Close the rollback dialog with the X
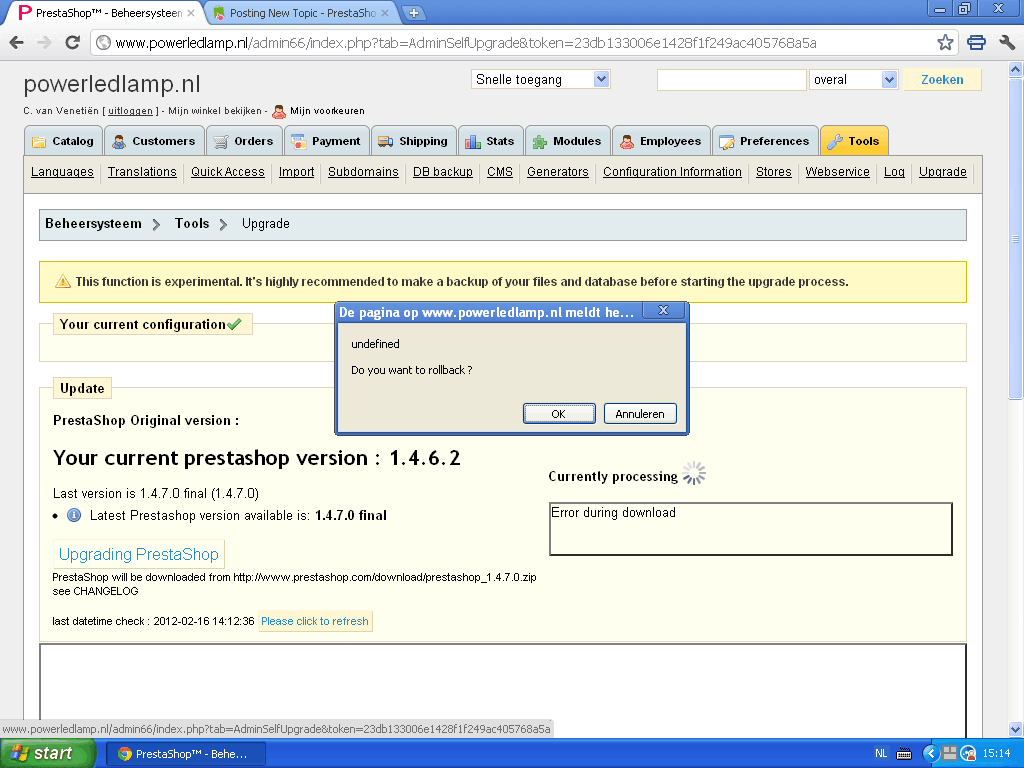The image size is (1024, 768). tap(664, 311)
